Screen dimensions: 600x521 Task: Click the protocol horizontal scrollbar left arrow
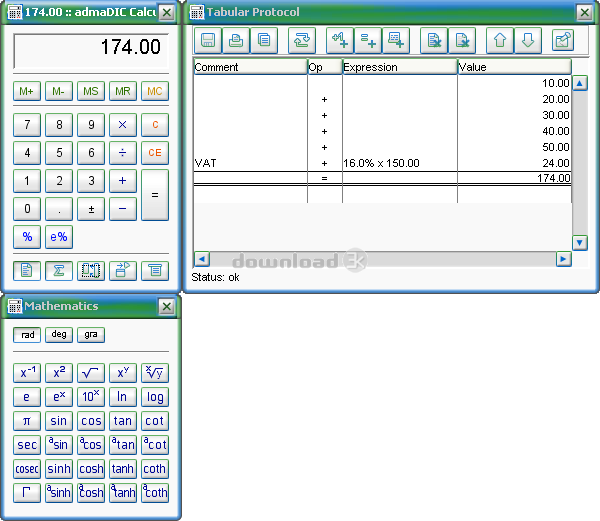click(202, 259)
